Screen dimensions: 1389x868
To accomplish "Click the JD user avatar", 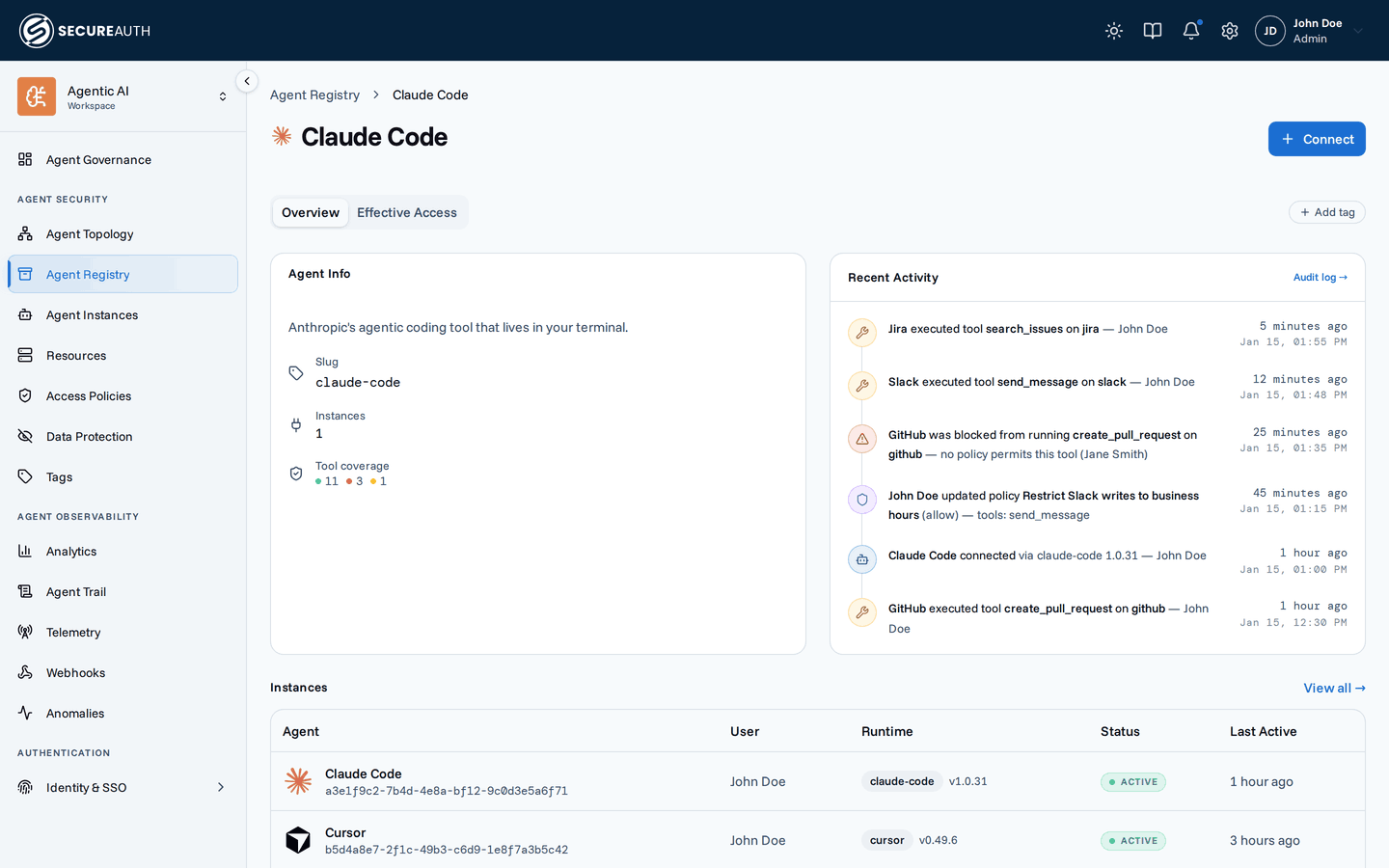I will 1270,31.
